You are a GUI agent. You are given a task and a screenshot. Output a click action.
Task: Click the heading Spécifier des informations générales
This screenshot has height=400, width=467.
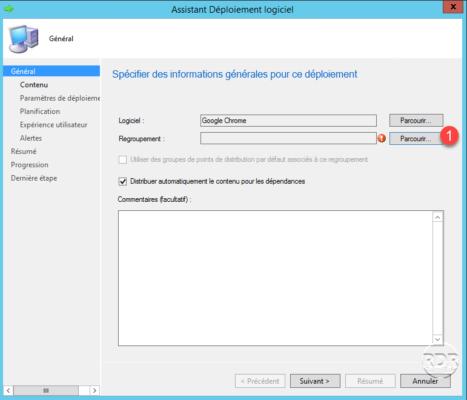(x=235, y=74)
